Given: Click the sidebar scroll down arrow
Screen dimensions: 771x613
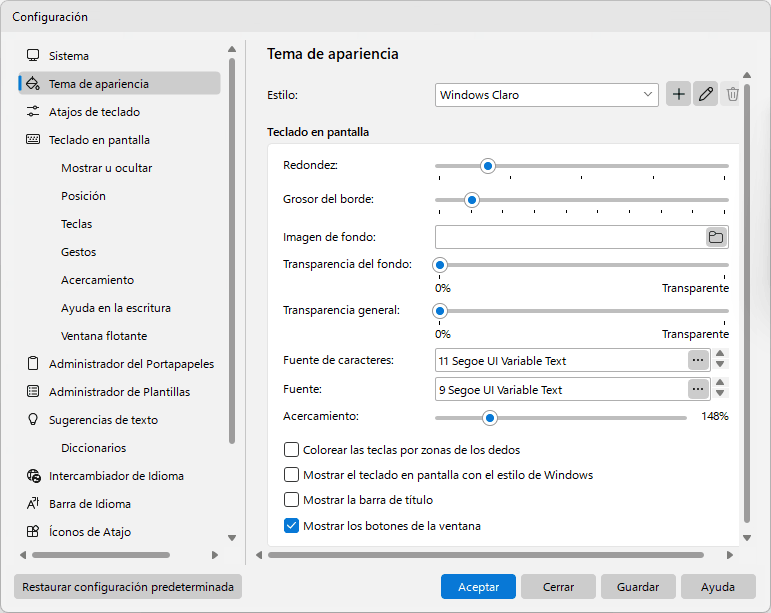Looking at the screenshot, I should click(232, 537).
